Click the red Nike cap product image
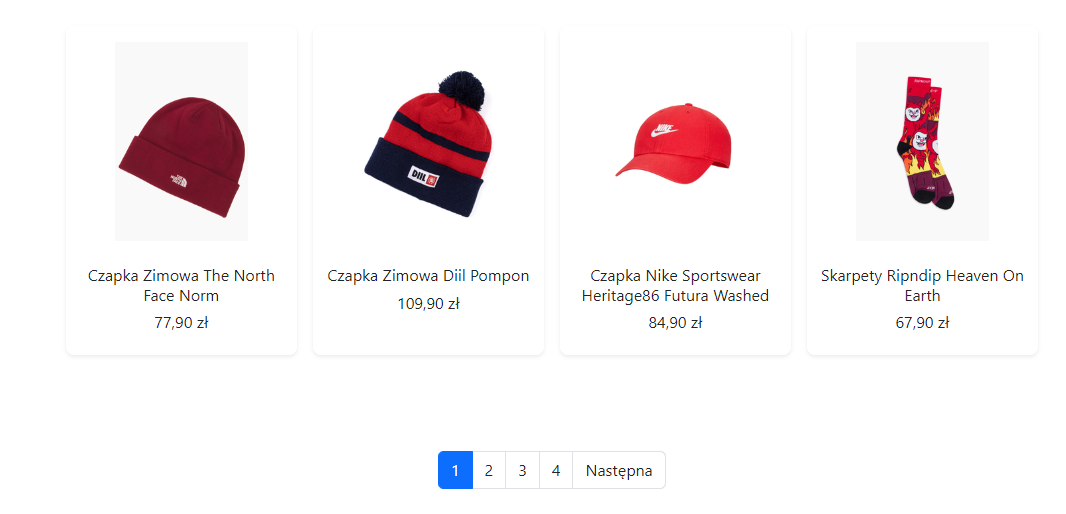Viewport: 1066px width, 514px height. click(675, 141)
